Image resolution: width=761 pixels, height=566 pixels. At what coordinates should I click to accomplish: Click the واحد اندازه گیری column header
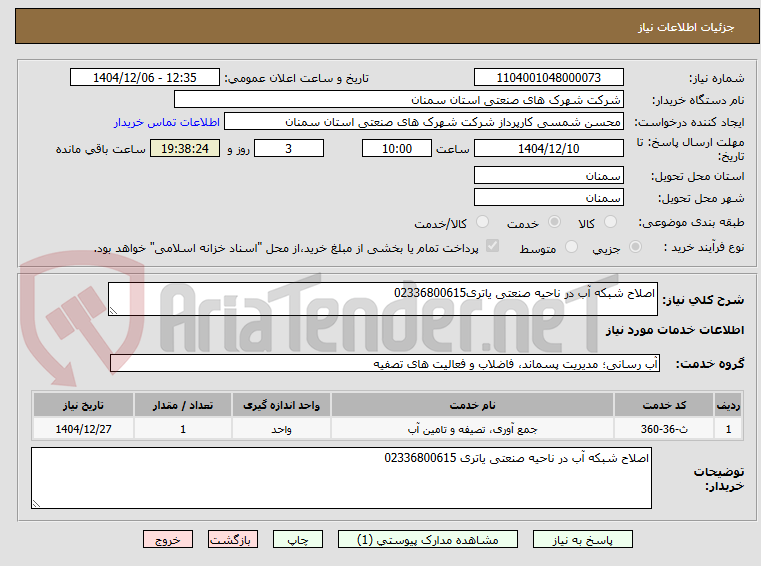(x=281, y=405)
